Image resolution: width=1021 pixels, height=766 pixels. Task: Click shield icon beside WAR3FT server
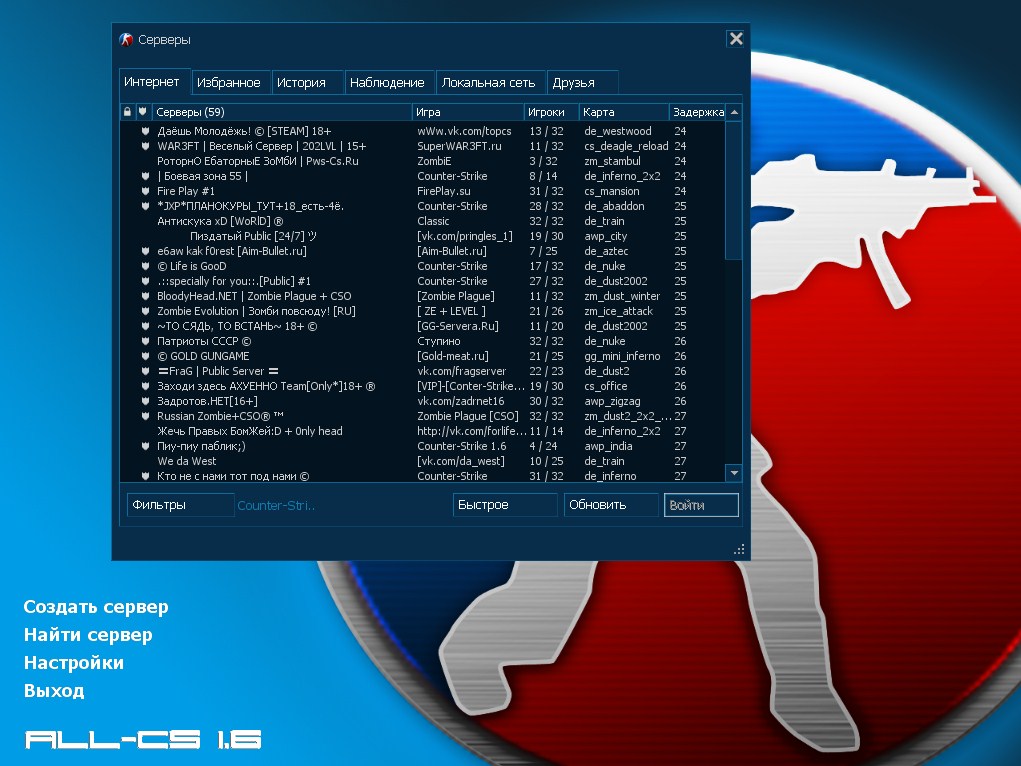[x=146, y=147]
